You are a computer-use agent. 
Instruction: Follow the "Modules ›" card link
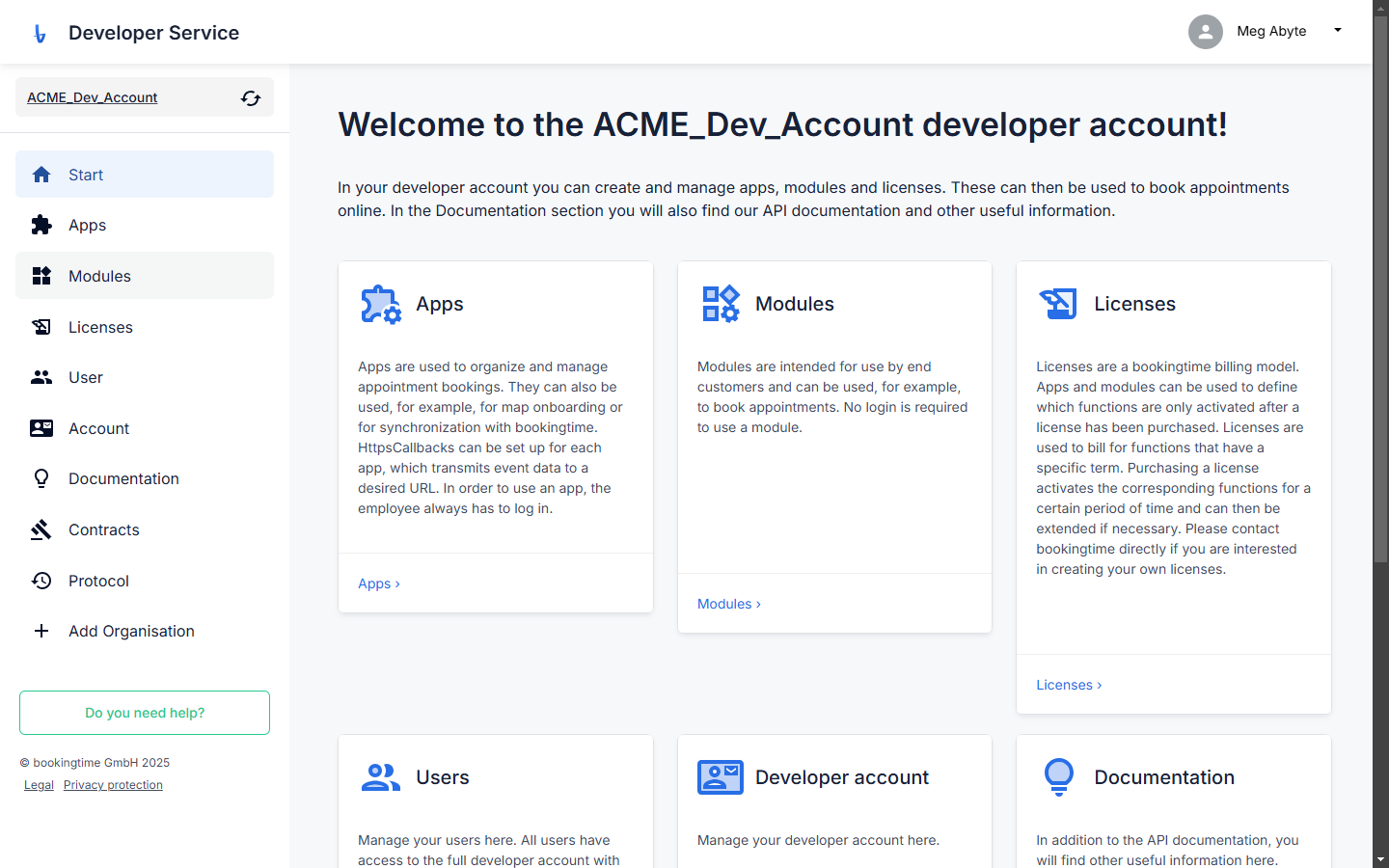pos(729,604)
